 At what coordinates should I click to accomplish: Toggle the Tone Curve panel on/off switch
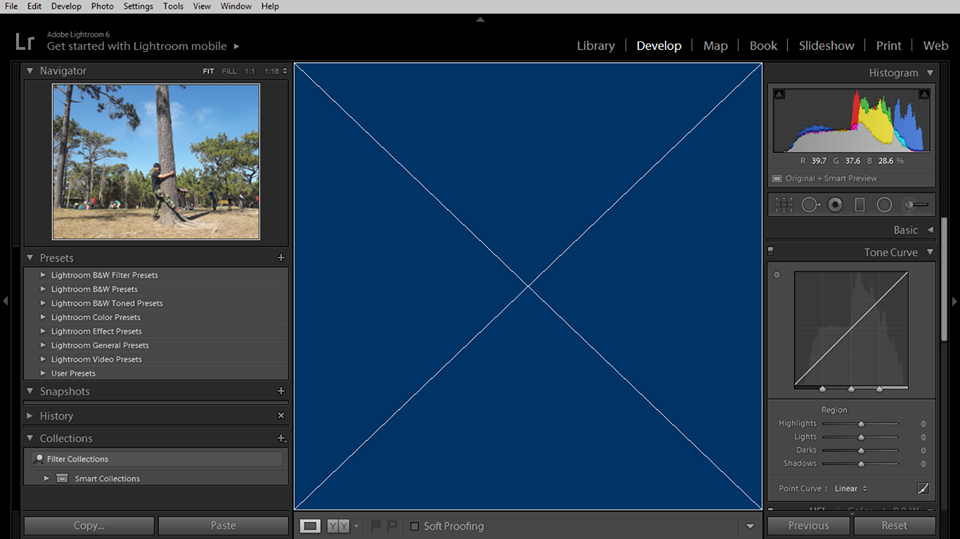pos(770,251)
